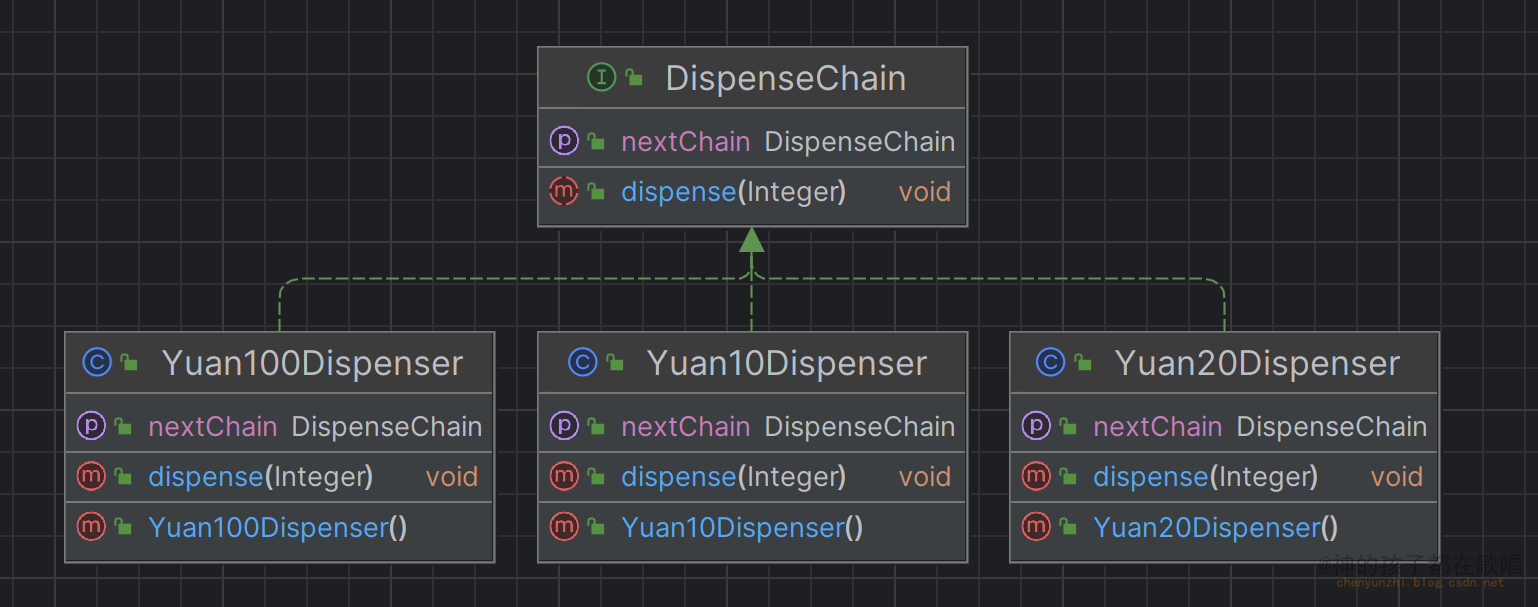Click DispenseChain type label in Yuan100Dispenser nextChain row
The image size is (1538, 607).
click(x=387, y=427)
